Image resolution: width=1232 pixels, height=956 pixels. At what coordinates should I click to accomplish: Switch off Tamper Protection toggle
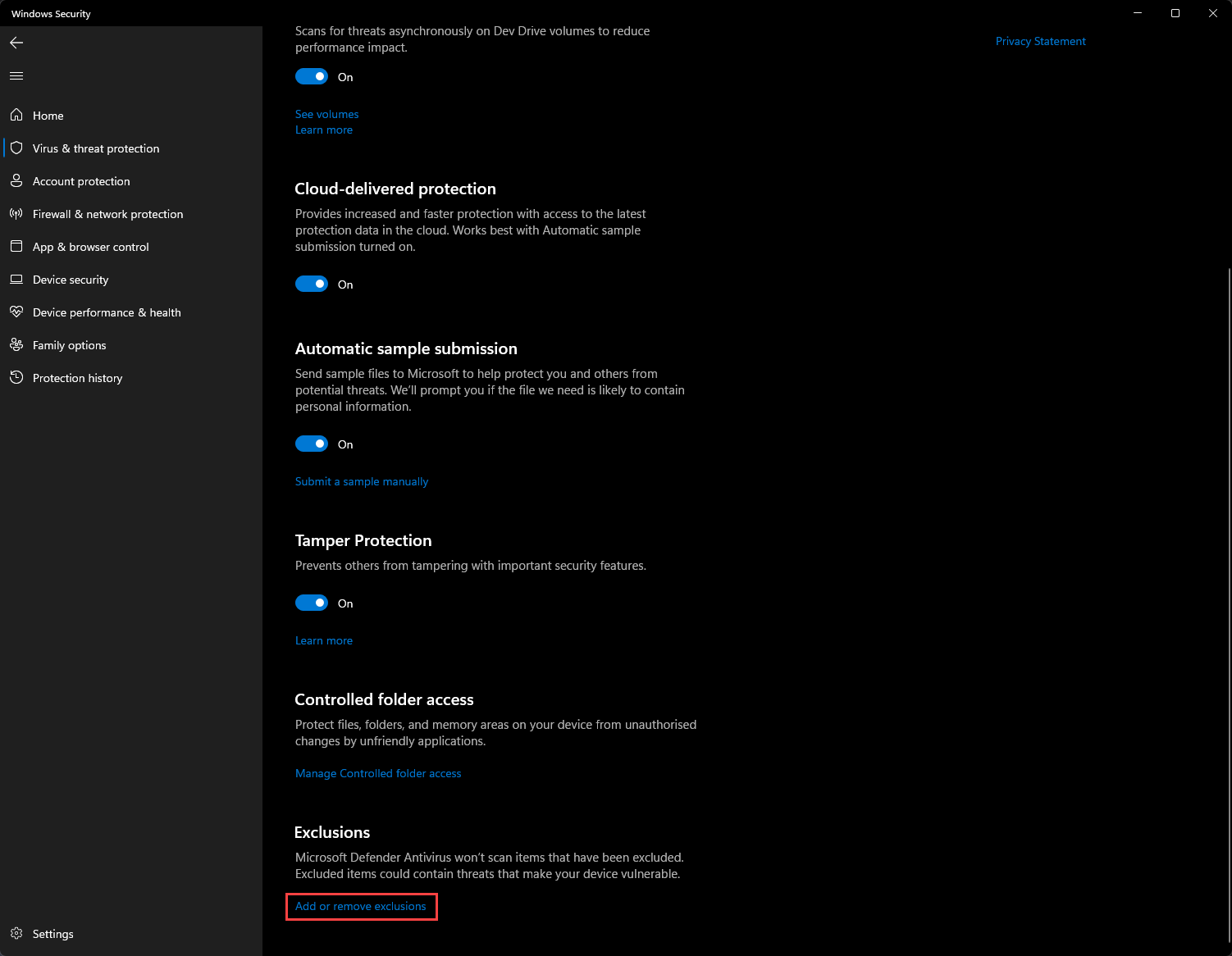tap(312, 603)
